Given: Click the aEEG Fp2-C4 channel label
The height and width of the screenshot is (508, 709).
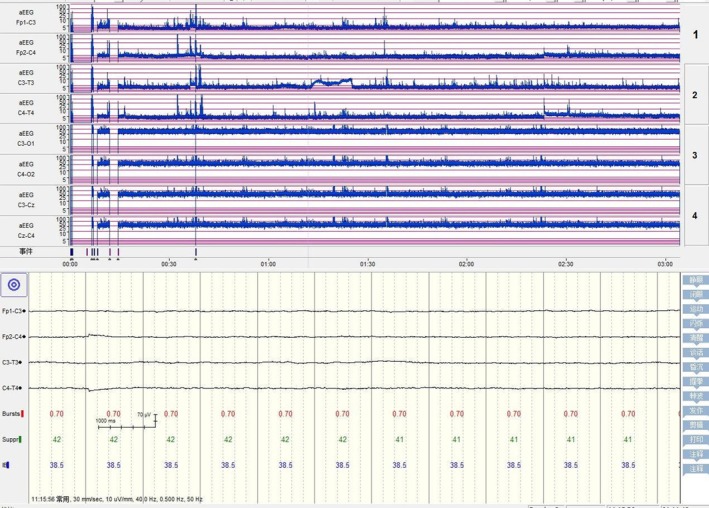Looking at the screenshot, I should [26, 47].
